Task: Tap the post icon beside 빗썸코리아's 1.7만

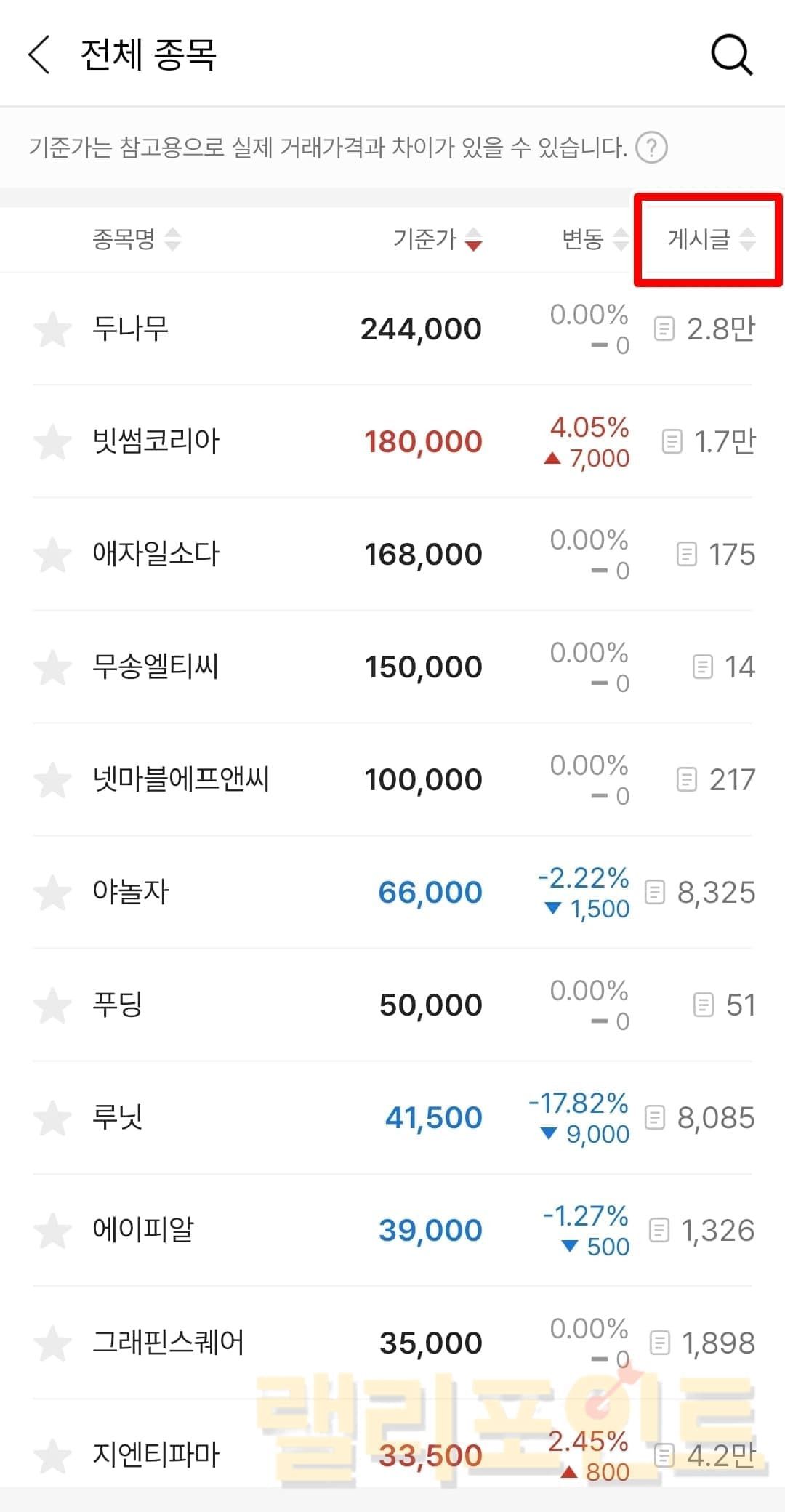Action: 672,441
